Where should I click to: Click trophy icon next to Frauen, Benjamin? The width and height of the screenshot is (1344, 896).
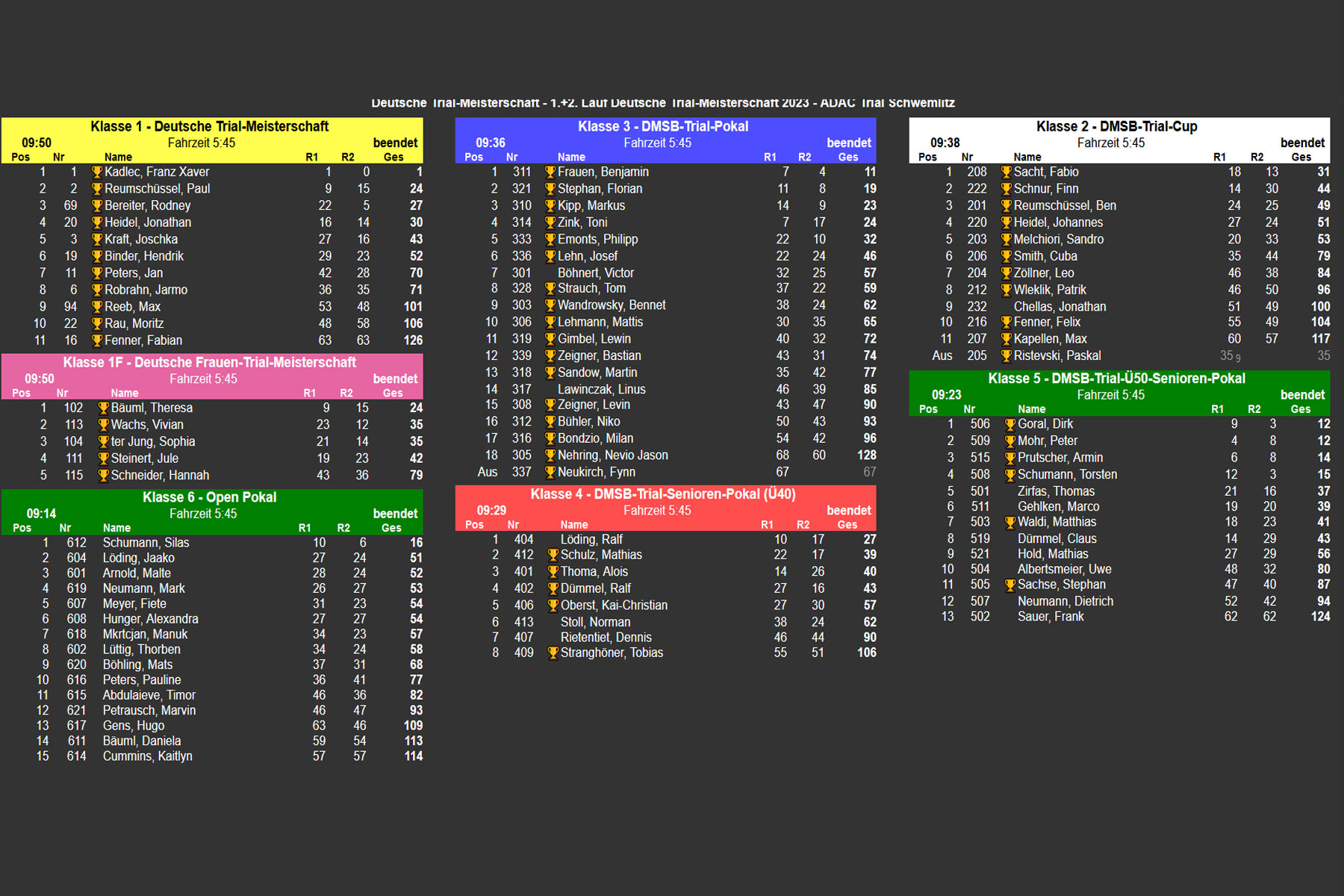click(550, 172)
